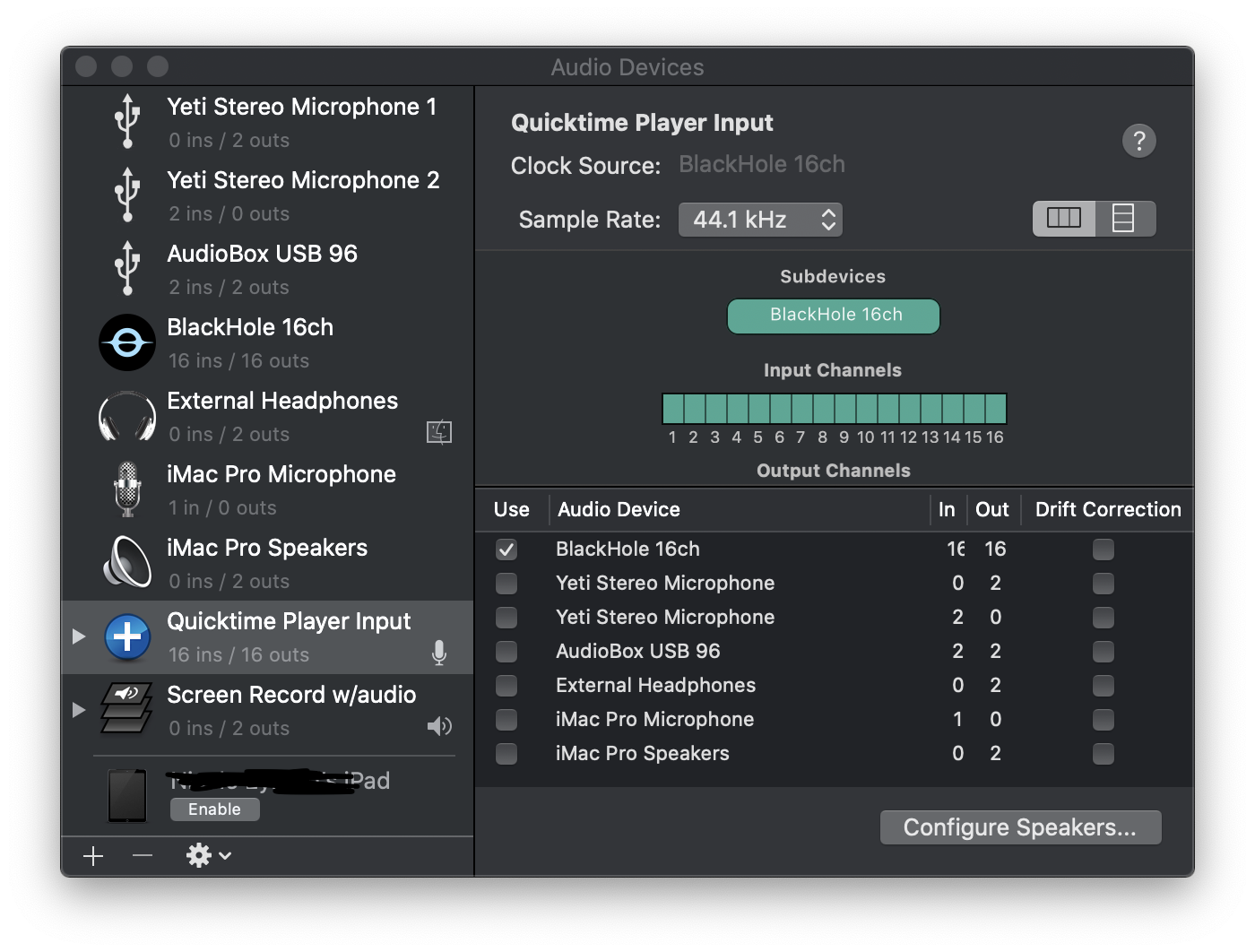Select BlackHole 16ch in the device sidebar
Image resolution: width=1255 pixels, height=952 pixels.
(x=267, y=342)
